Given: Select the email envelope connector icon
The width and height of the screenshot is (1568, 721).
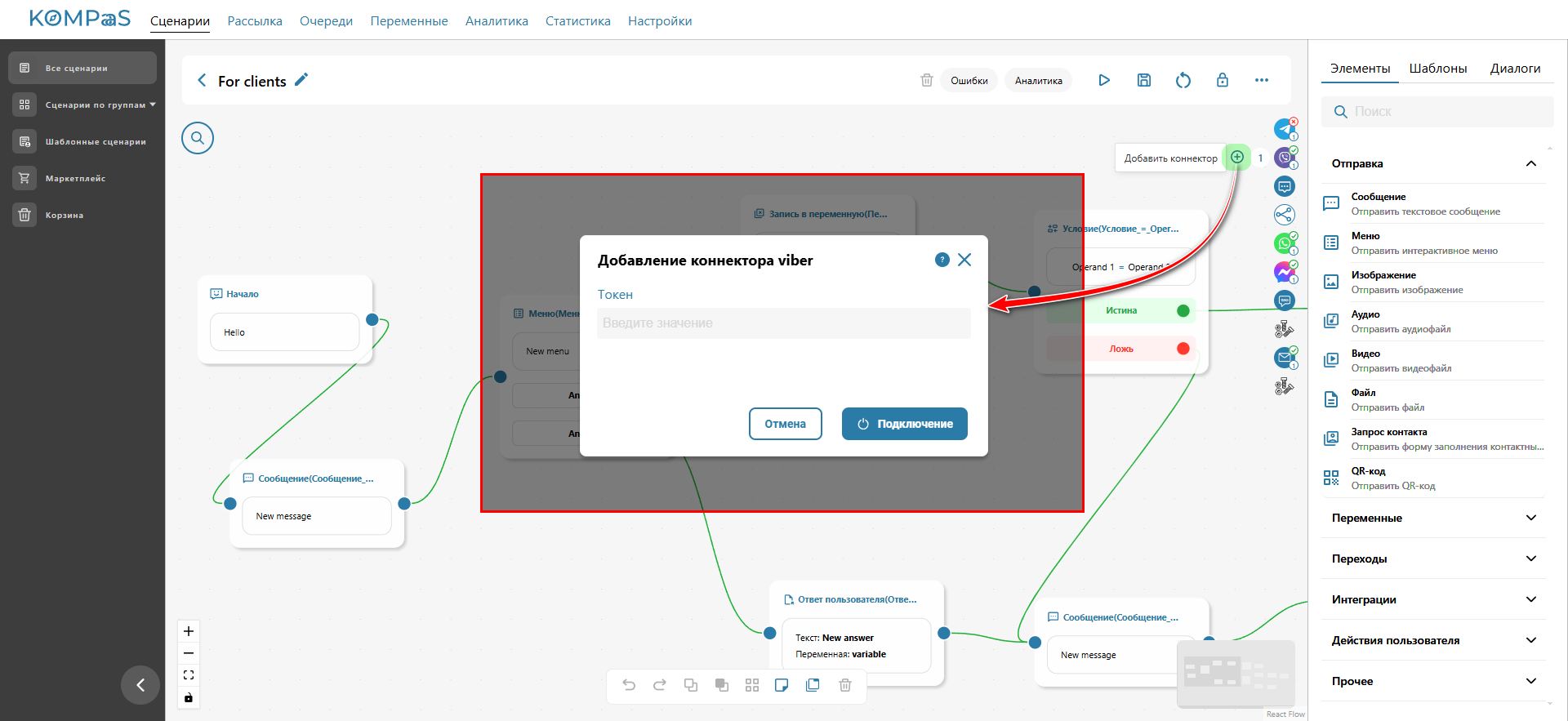Looking at the screenshot, I should [x=1285, y=358].
